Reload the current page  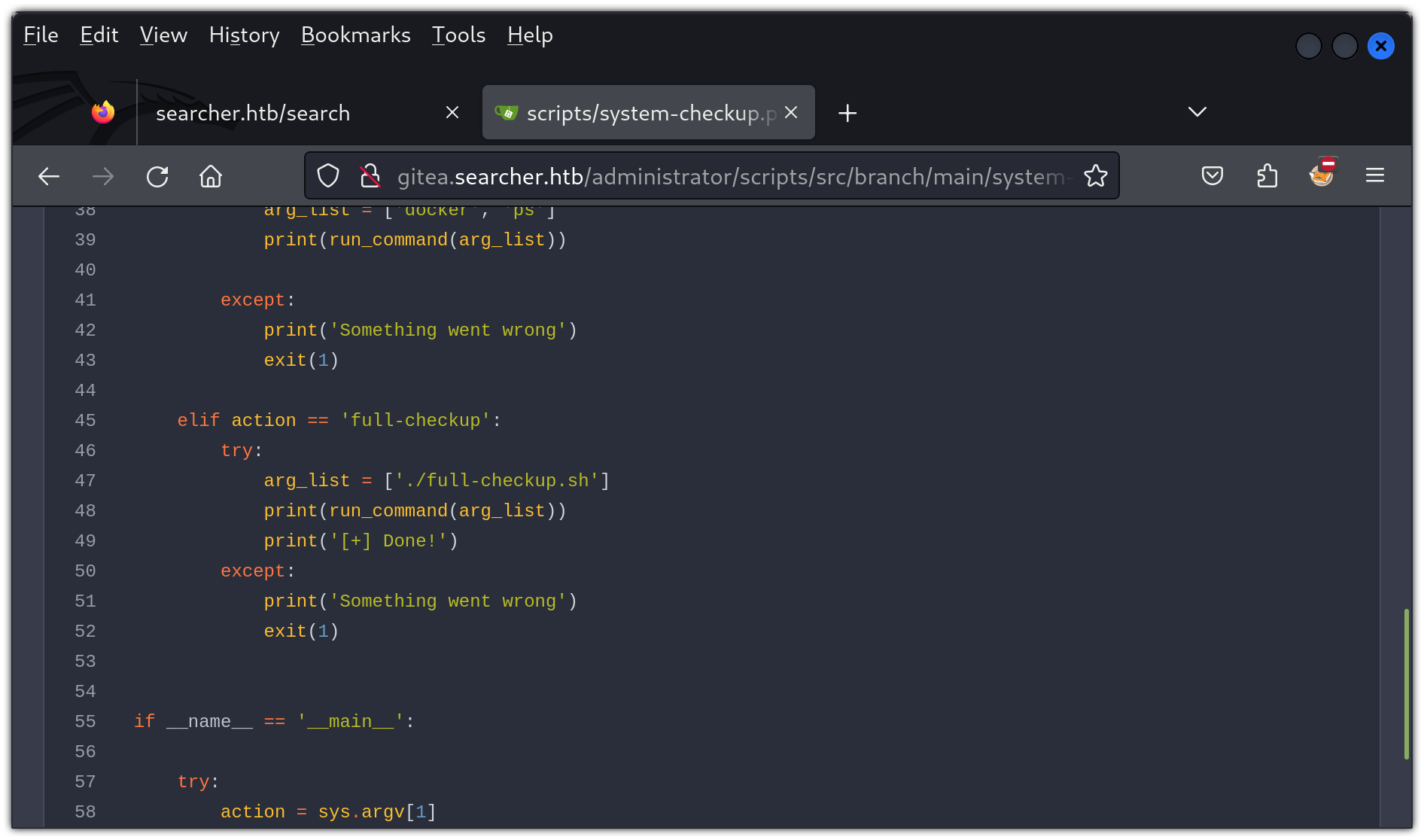pyautogui.click(x=157, y=176)
